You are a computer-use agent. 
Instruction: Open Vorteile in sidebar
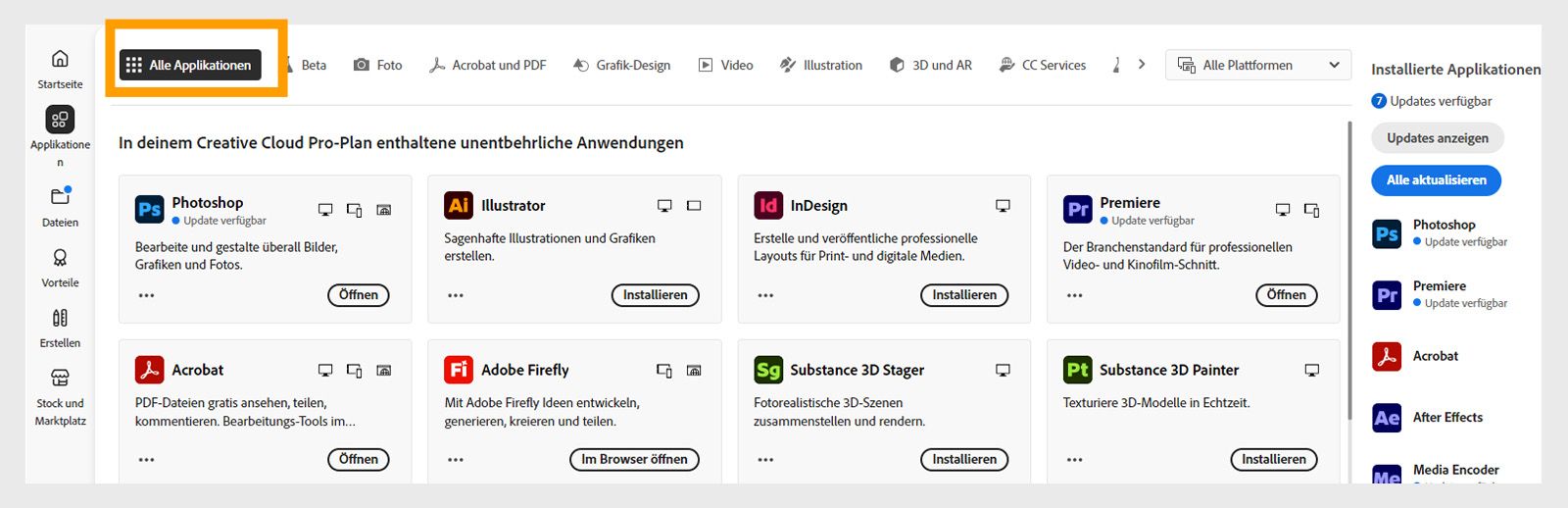[x=60, y=267]
